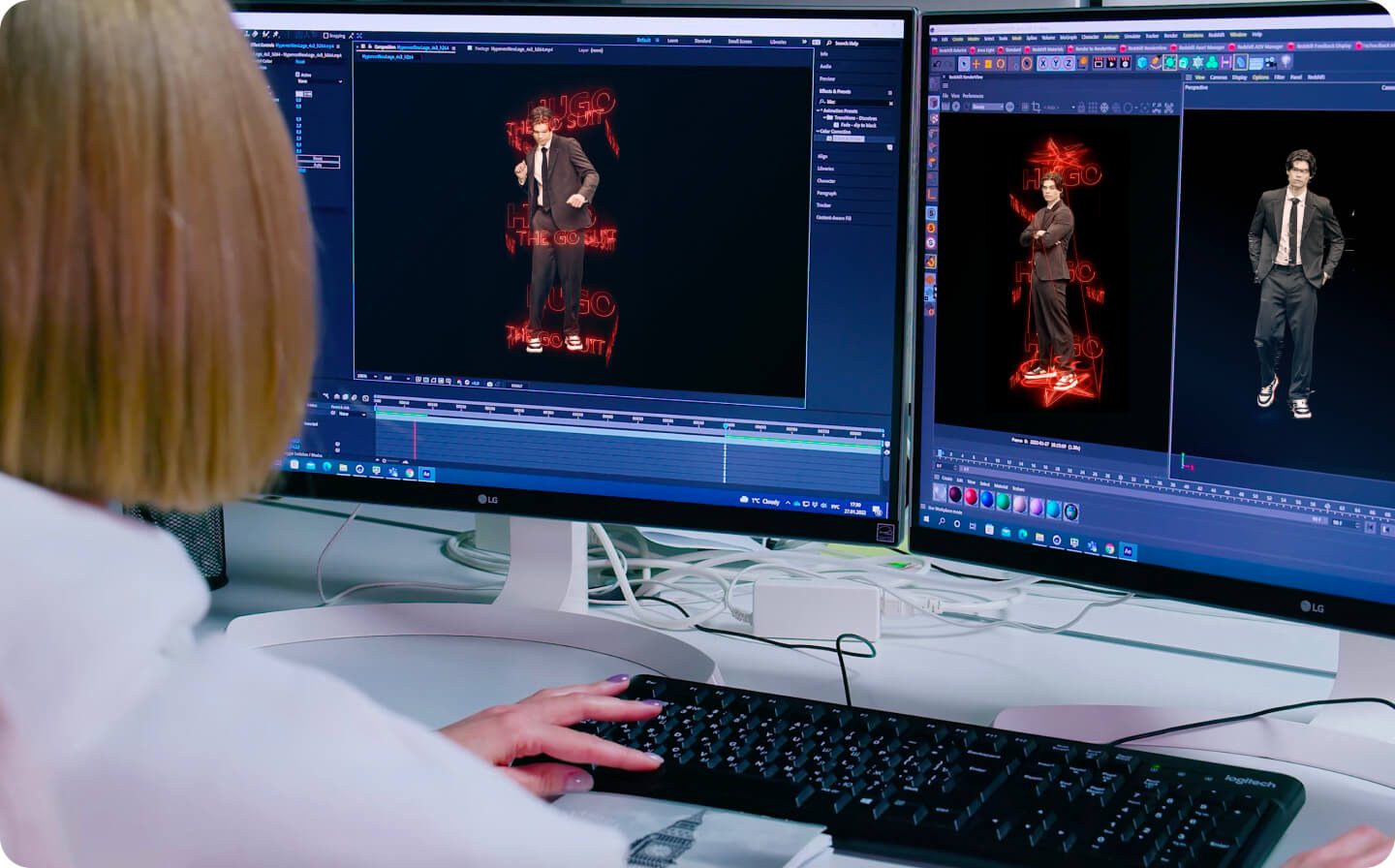Click the Undo arrow in Cinema 4D
This screenshot has width=1395, height=868.
(937, 63)
